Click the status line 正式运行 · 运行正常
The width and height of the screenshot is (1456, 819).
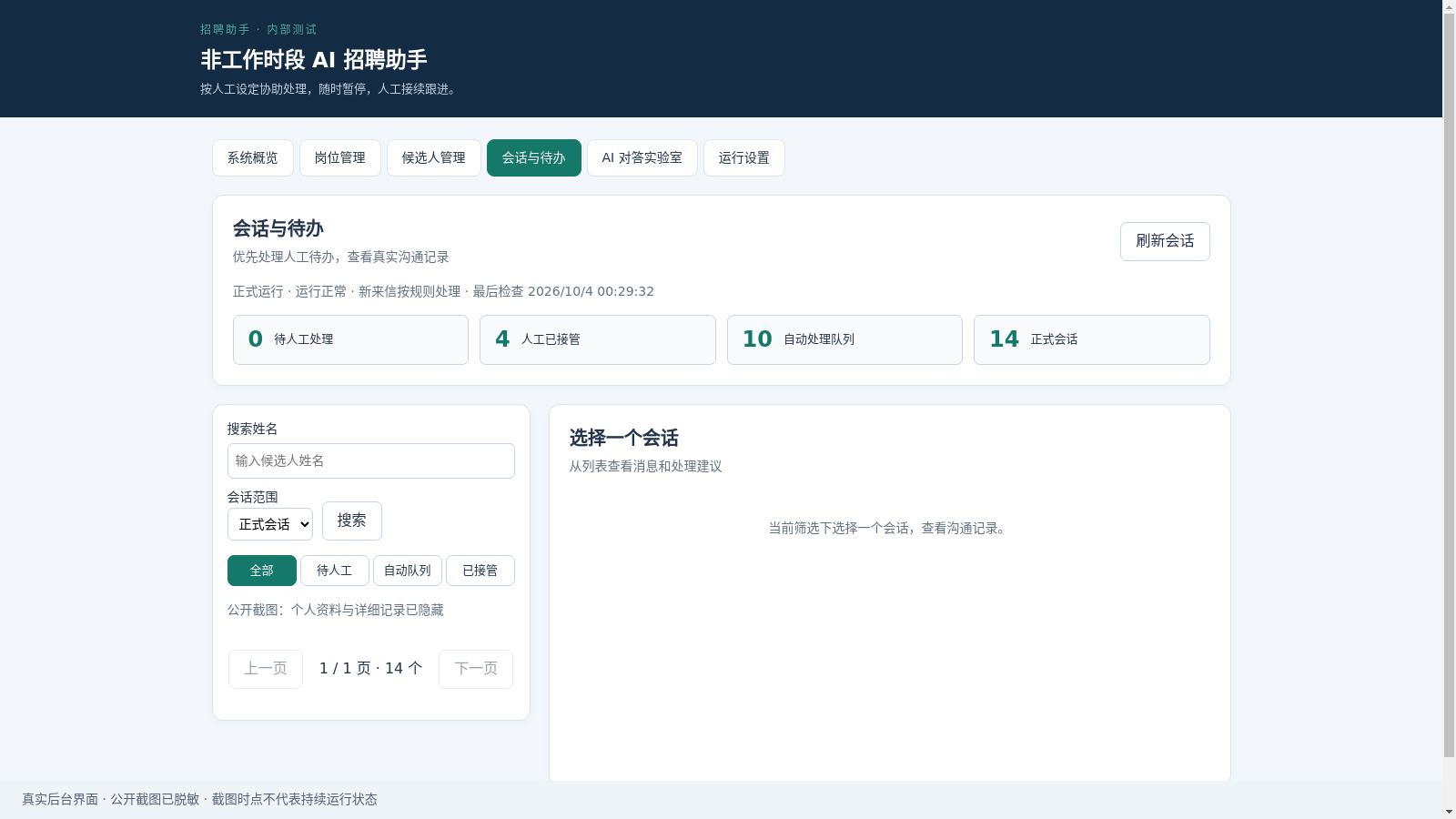click(289, 291)
